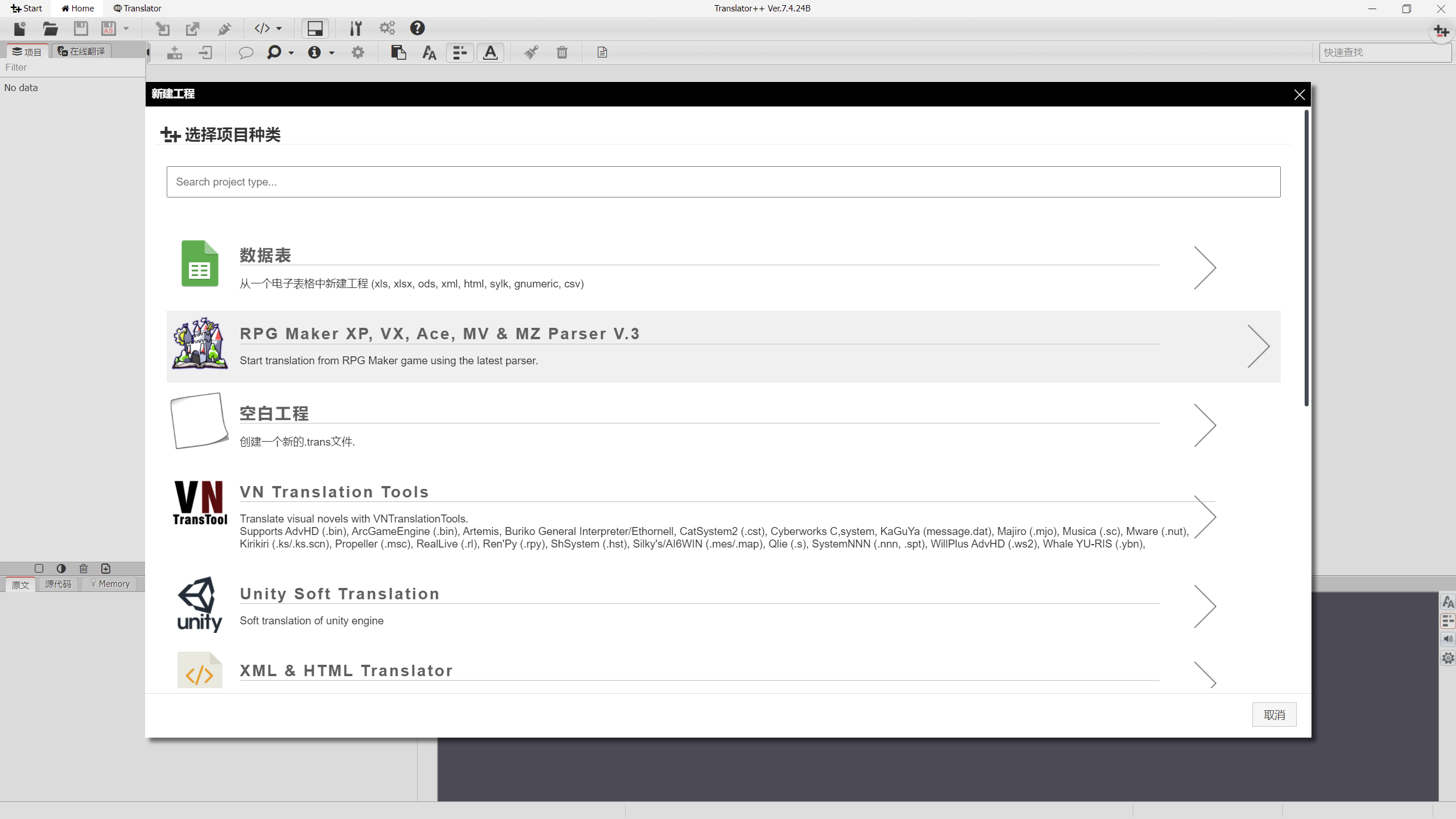Select VN Translation Tools project type

pyautogui.click(x=723, y=516)
